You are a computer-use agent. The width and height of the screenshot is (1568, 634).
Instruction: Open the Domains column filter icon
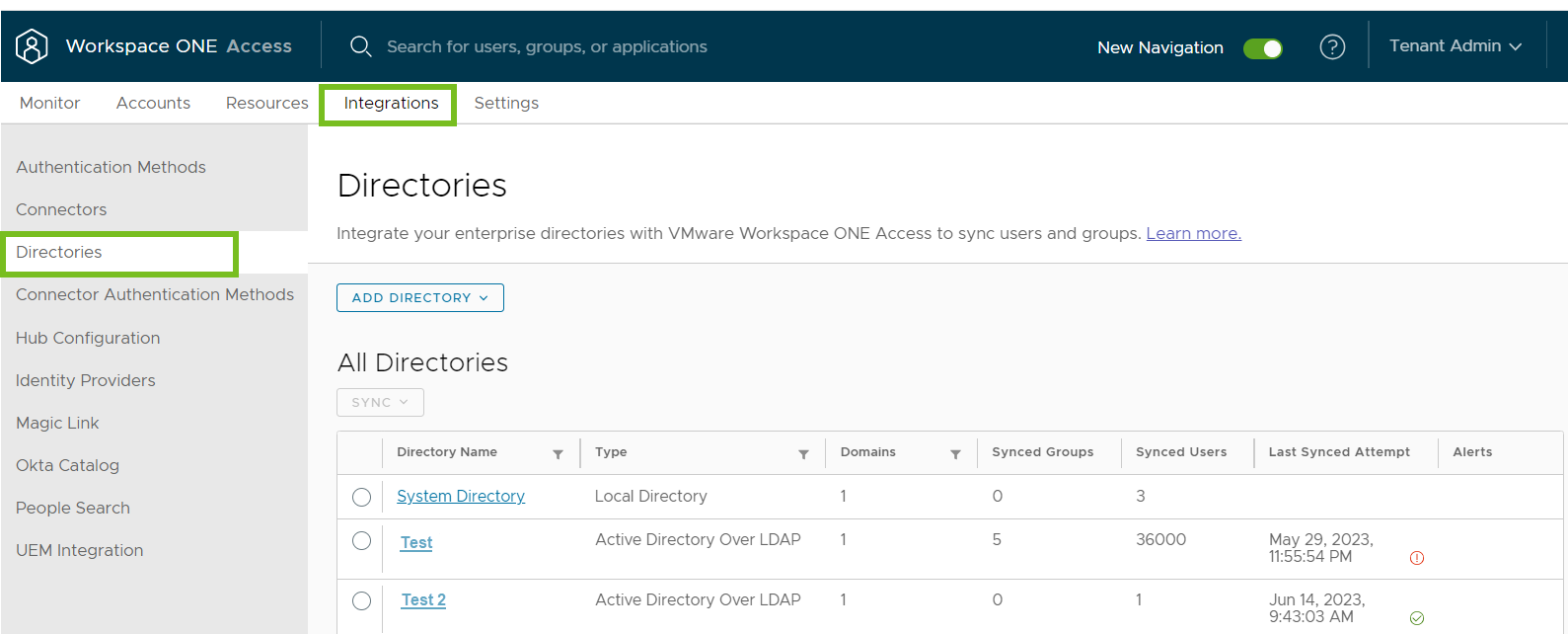click(955, 454)
